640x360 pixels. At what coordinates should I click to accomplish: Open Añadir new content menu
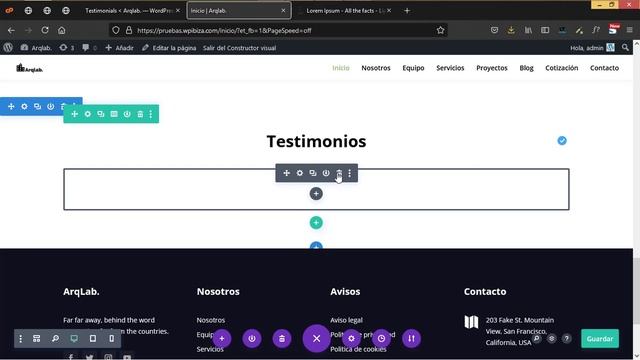pyautogui.click(x=119, y=48)
